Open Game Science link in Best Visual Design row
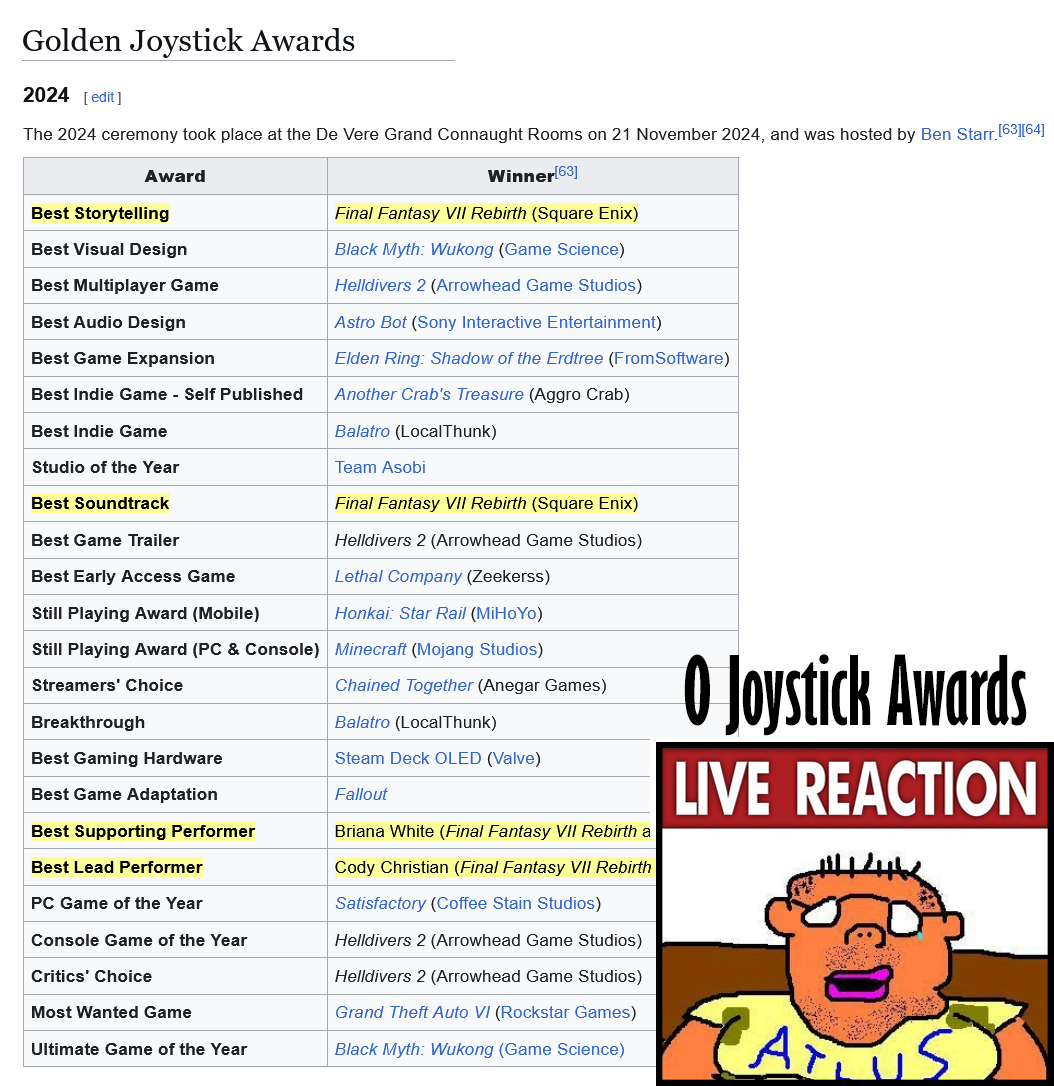 [562, 249]
